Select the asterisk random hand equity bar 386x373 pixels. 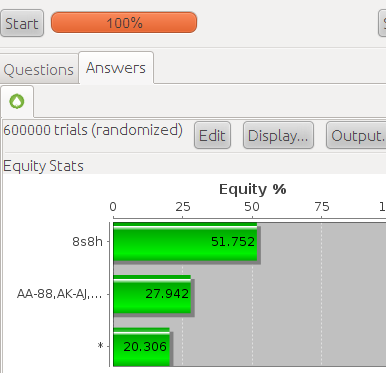(142, 347)
